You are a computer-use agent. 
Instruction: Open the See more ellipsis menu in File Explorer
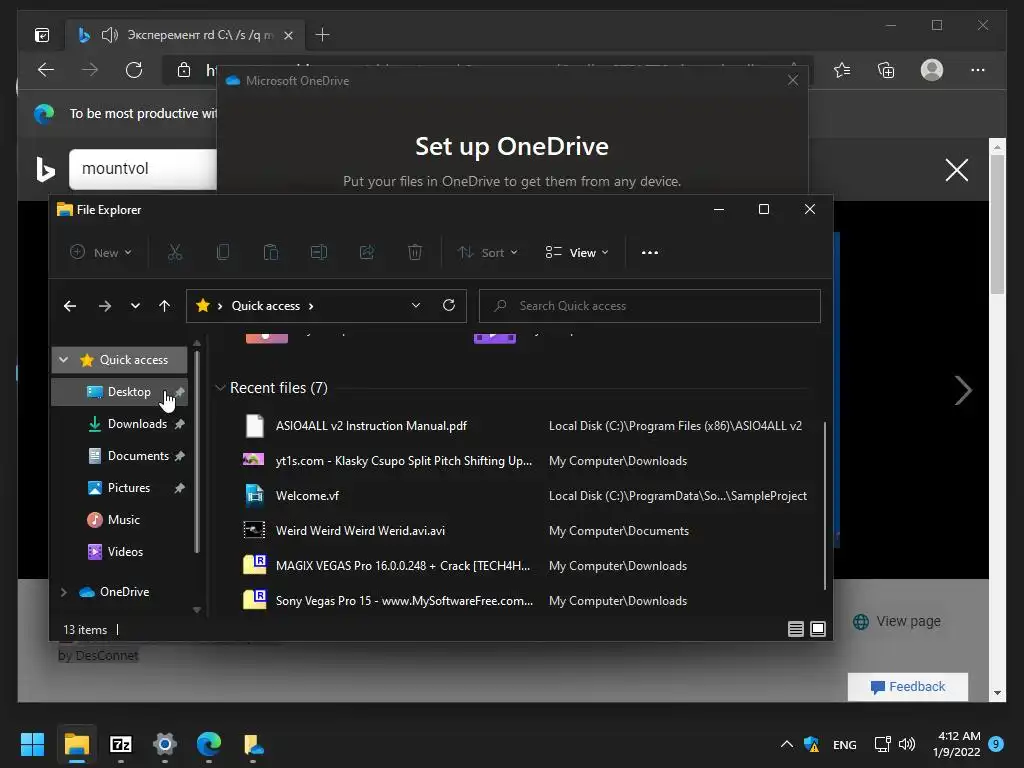click(650, 253)
